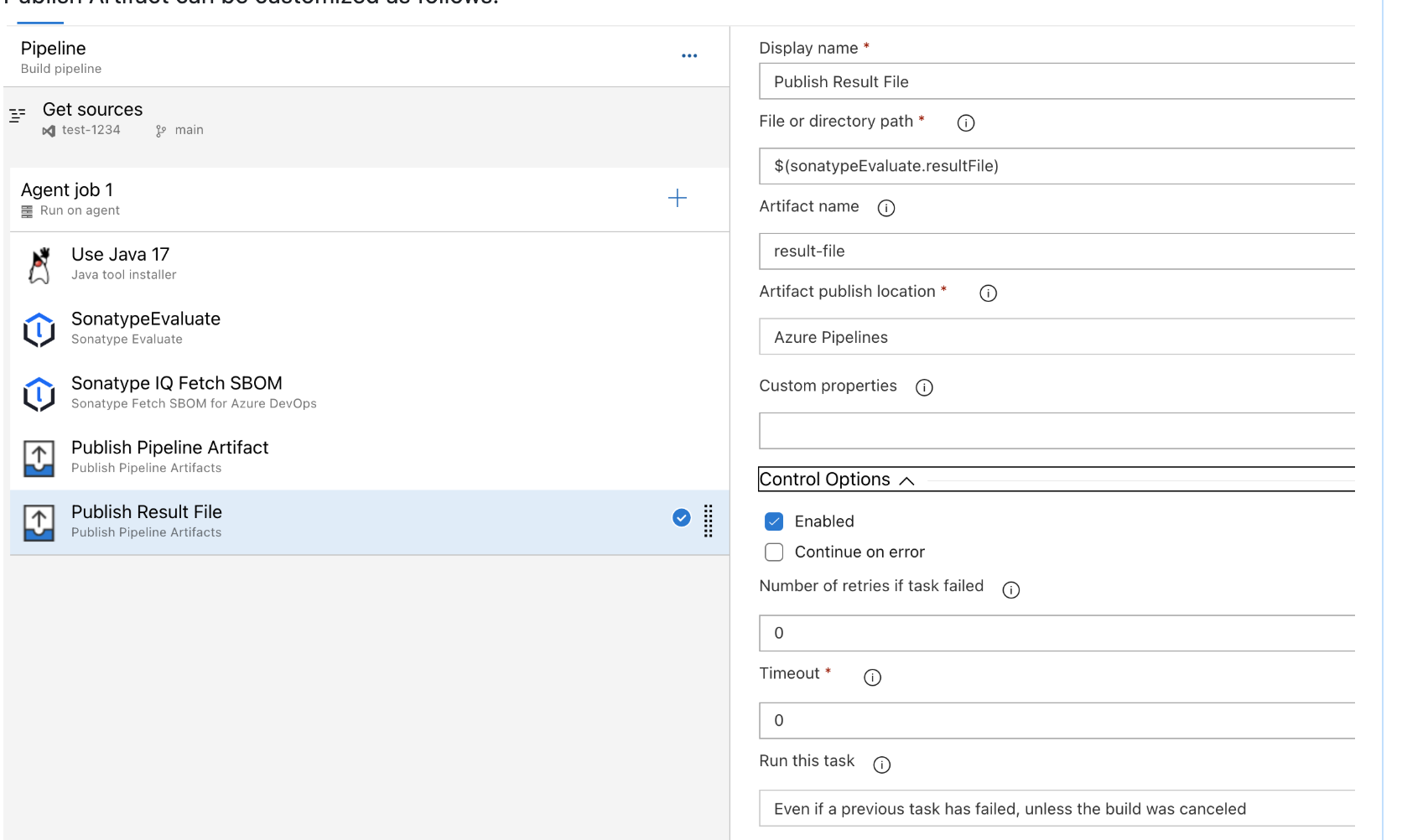Screen dimensions: 1402x840
Task: Click the Timeout input field
Action: pos(1057,720)
